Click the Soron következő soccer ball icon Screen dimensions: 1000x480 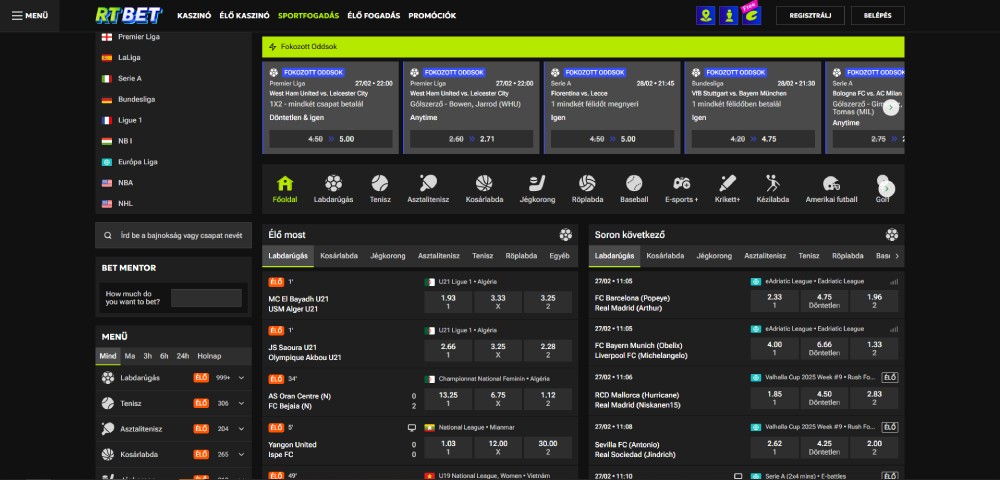click(x=892, y=235)
